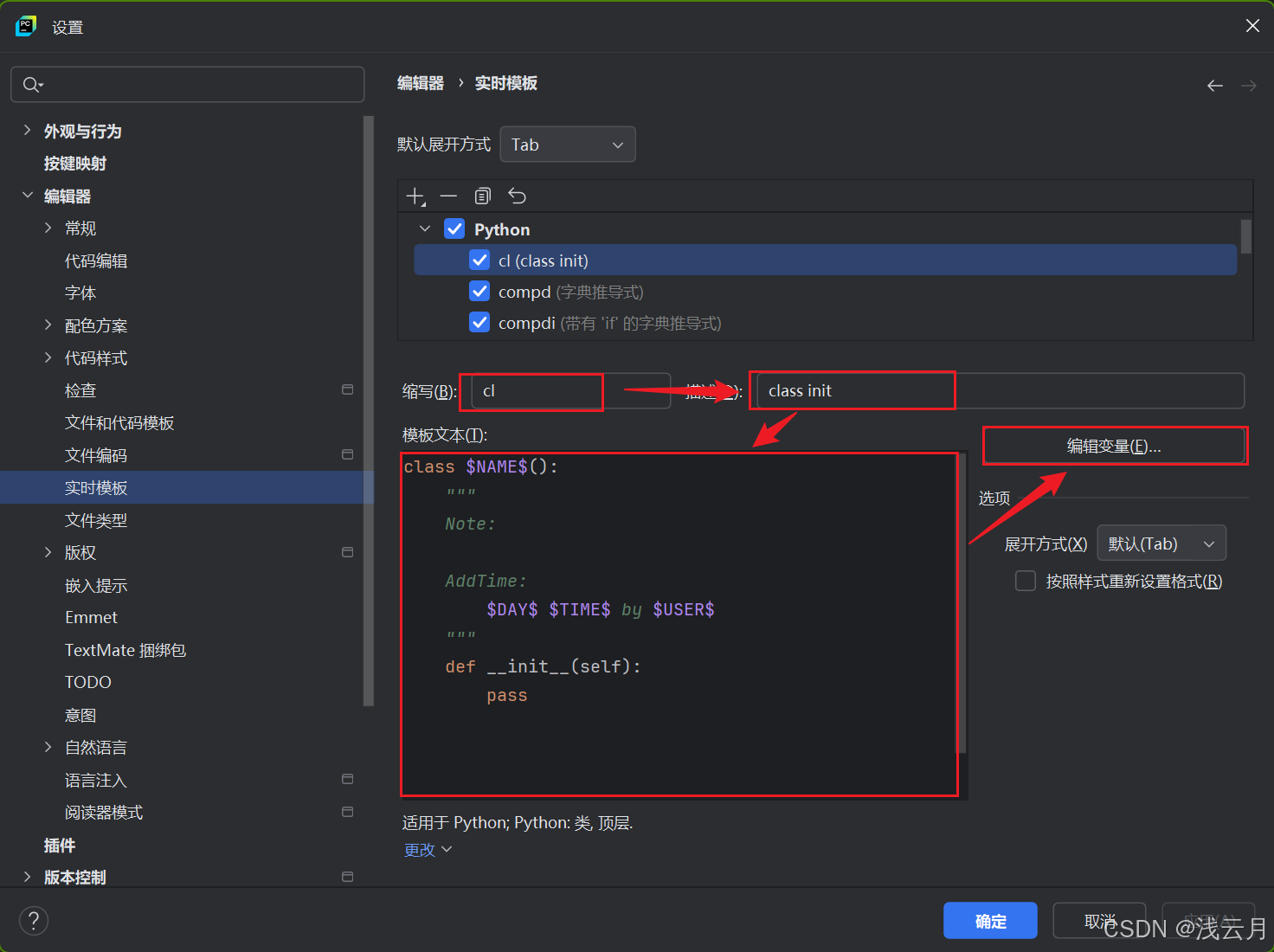Open 嵌入提示 settings page
Screen dimensions: 1274x952
click(x=96, y=585)
